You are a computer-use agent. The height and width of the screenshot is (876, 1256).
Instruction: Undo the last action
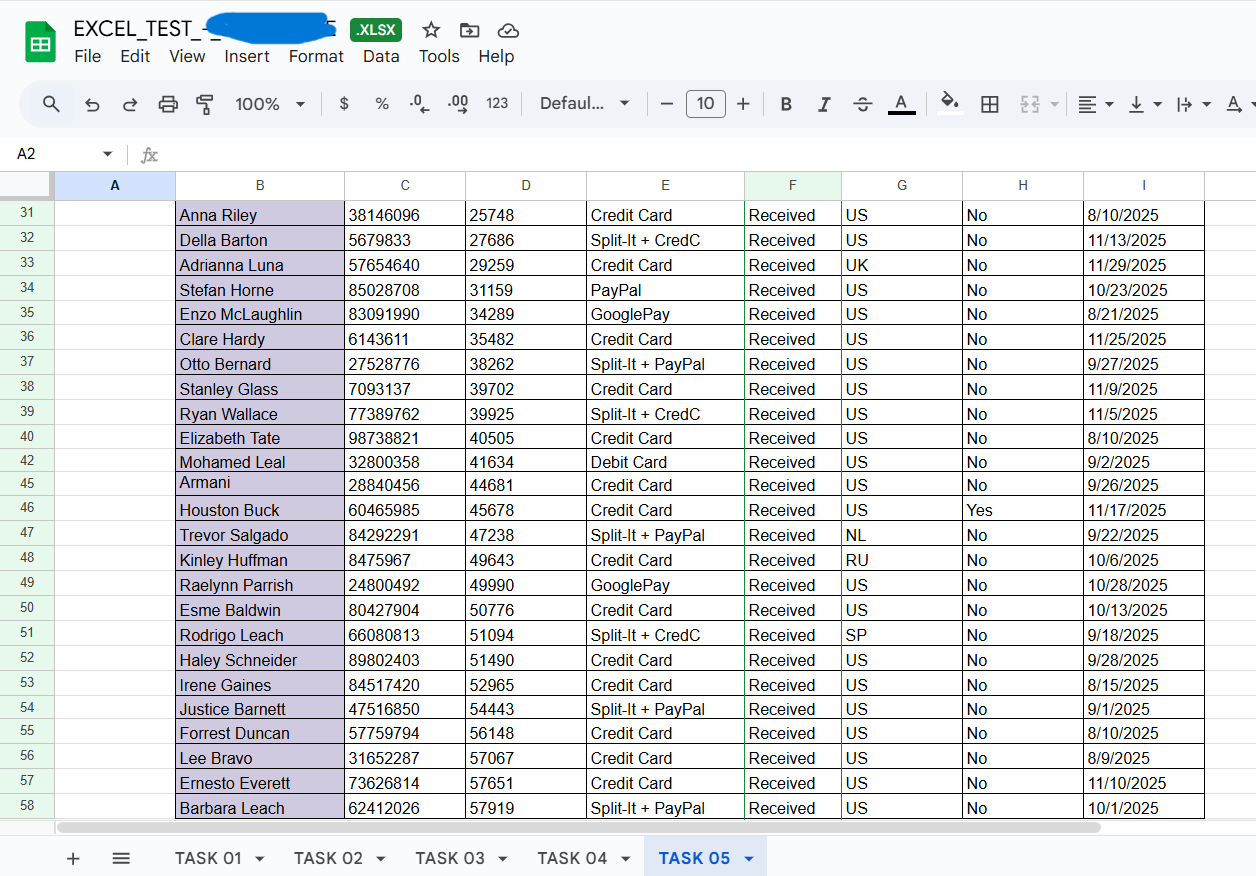pyautogui.click(x=92, y=104)
